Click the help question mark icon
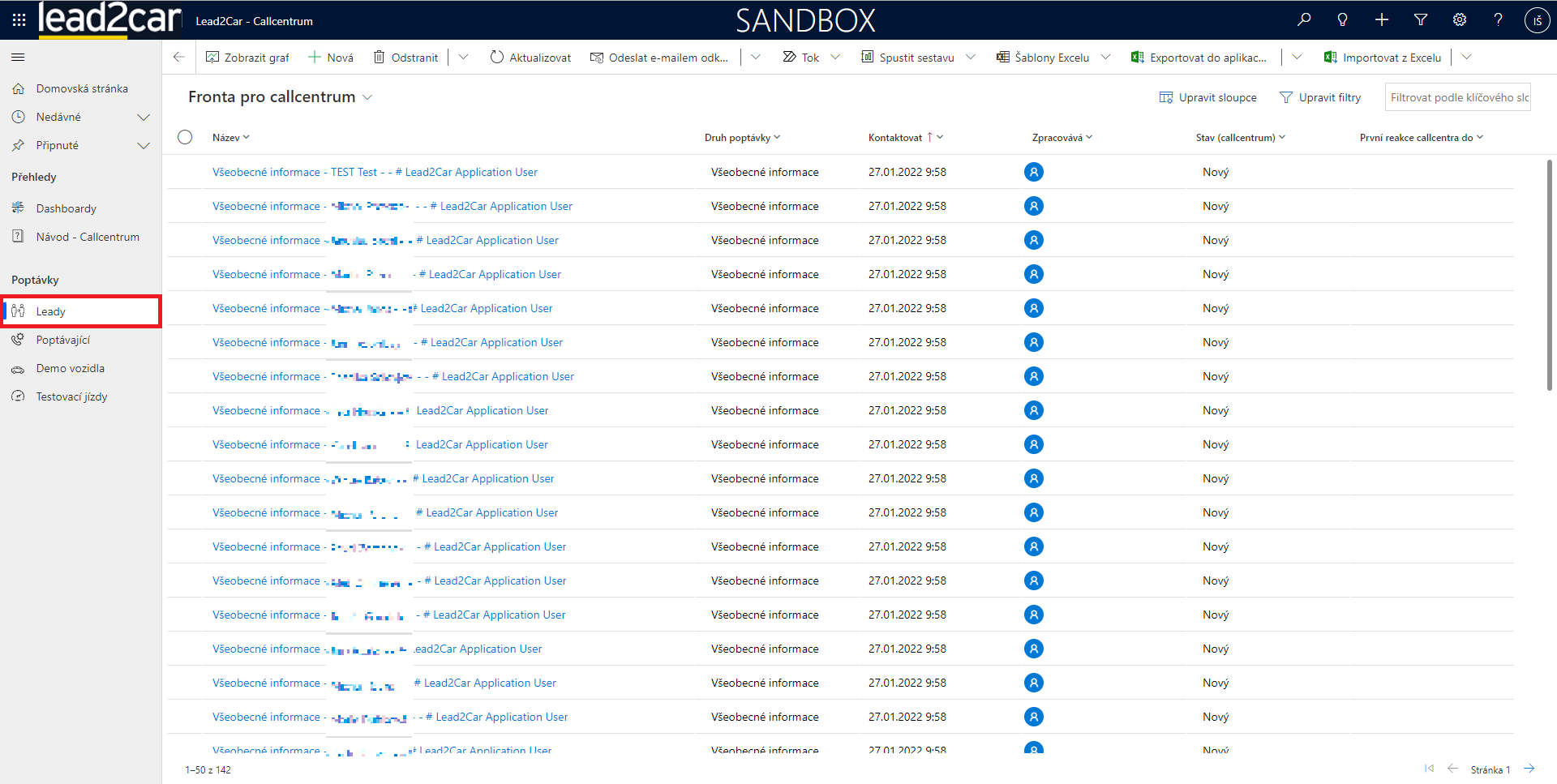Image resolution: width=1557 pixels, height=784 pixels. tap(1499, 20)
